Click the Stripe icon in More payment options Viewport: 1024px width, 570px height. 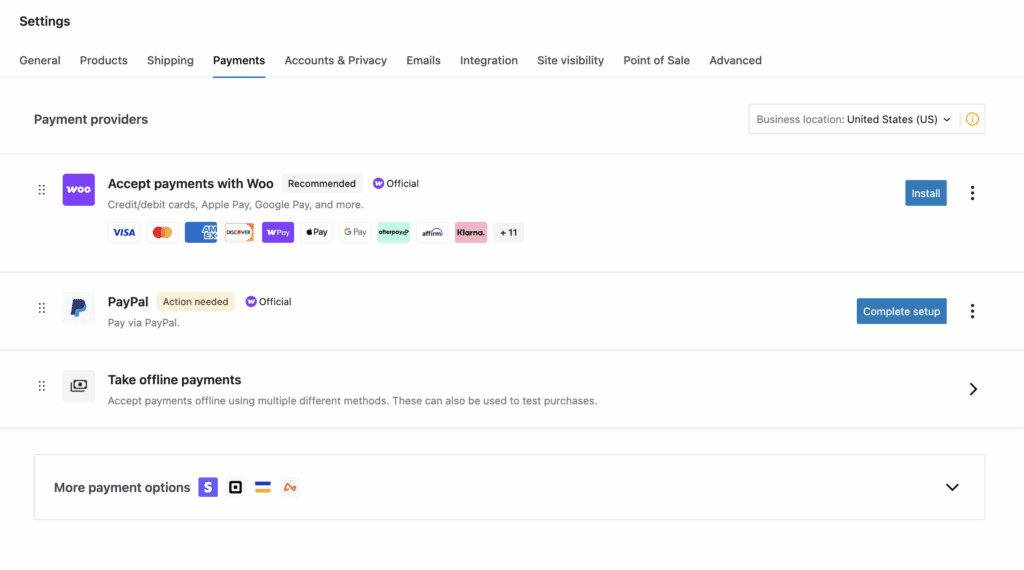click(x=208, y=487)
